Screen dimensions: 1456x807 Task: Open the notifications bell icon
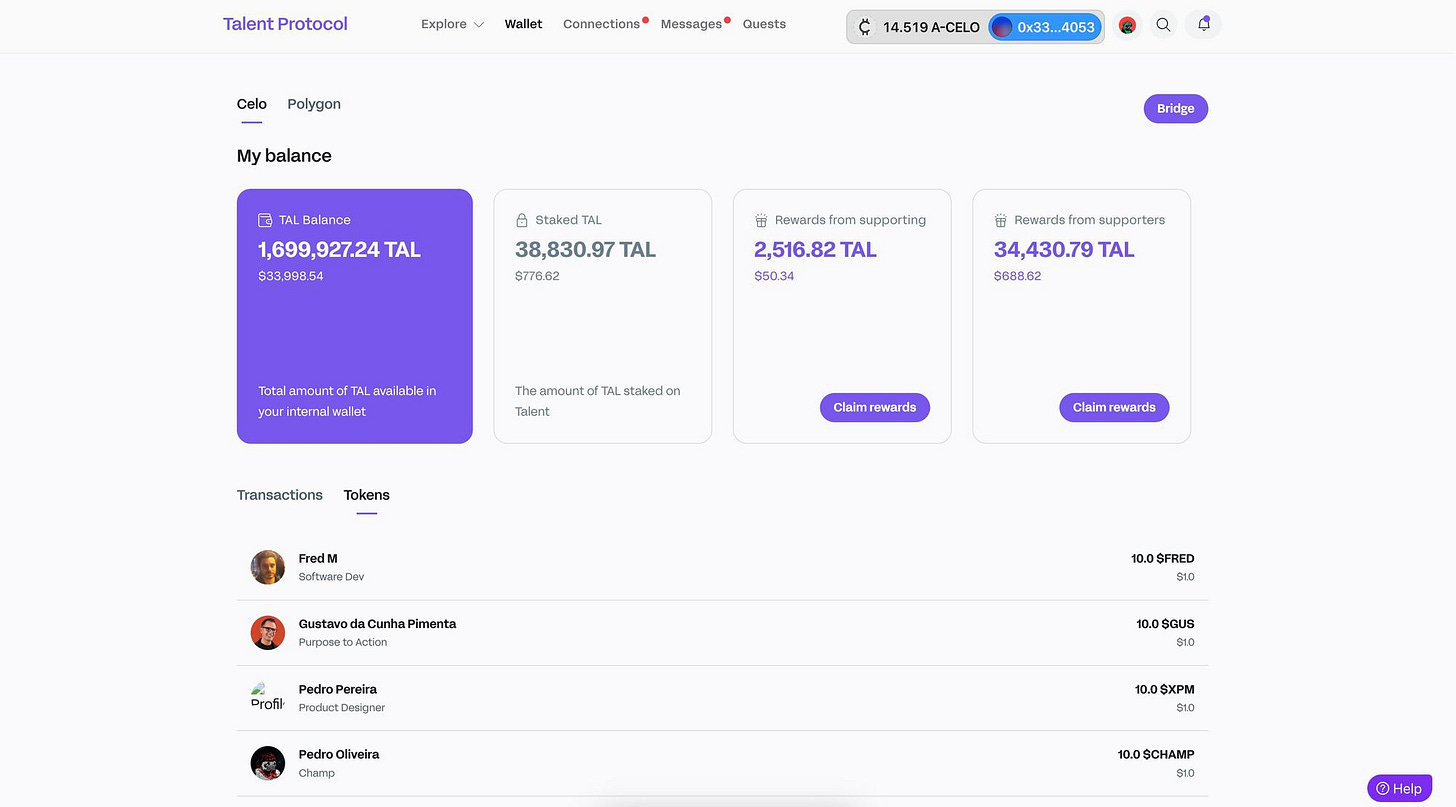tap(1204, 25)
